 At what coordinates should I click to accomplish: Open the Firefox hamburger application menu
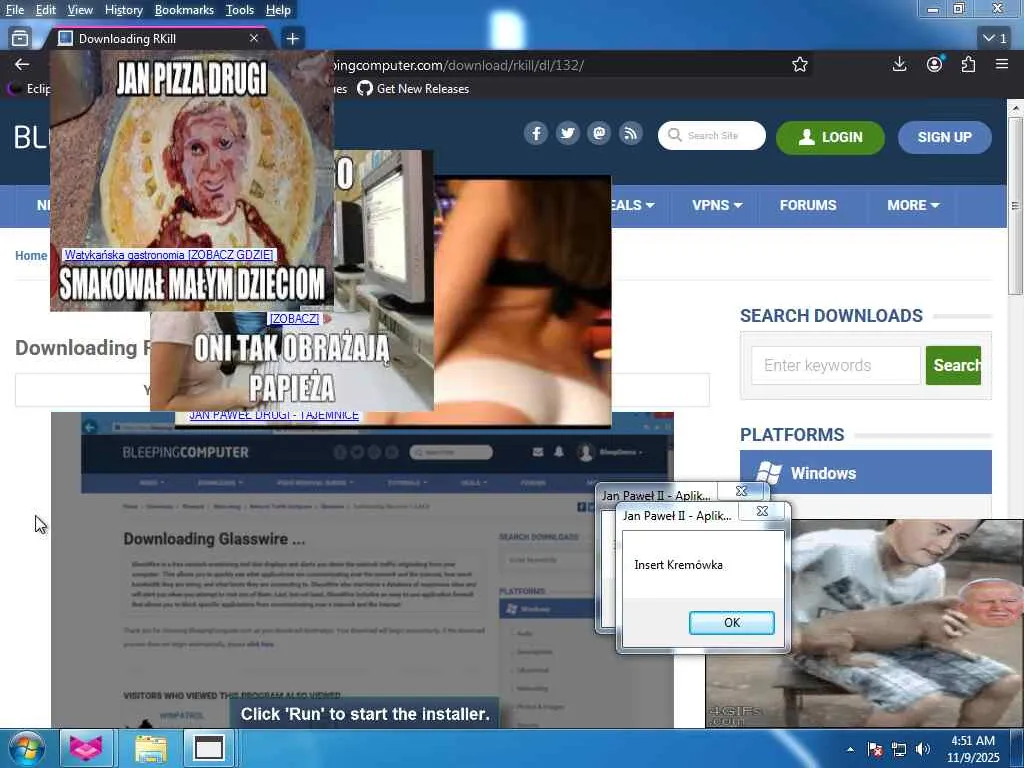click(1002, 64)
